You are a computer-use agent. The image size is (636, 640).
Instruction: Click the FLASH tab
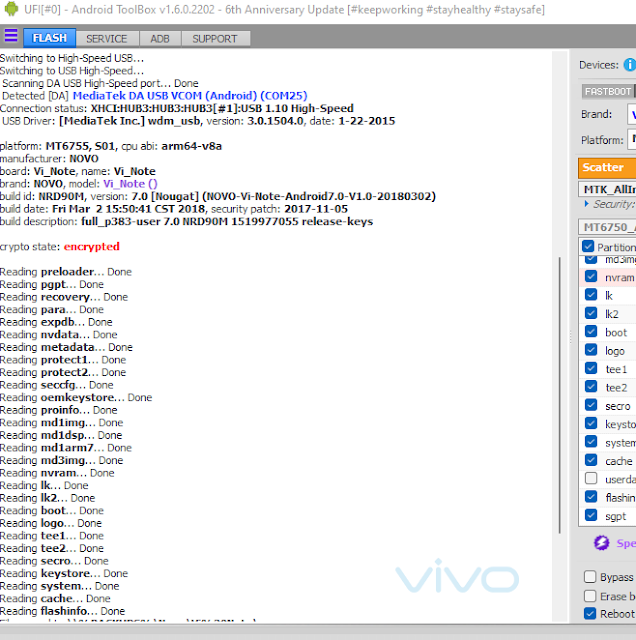[x=50, y=39]
